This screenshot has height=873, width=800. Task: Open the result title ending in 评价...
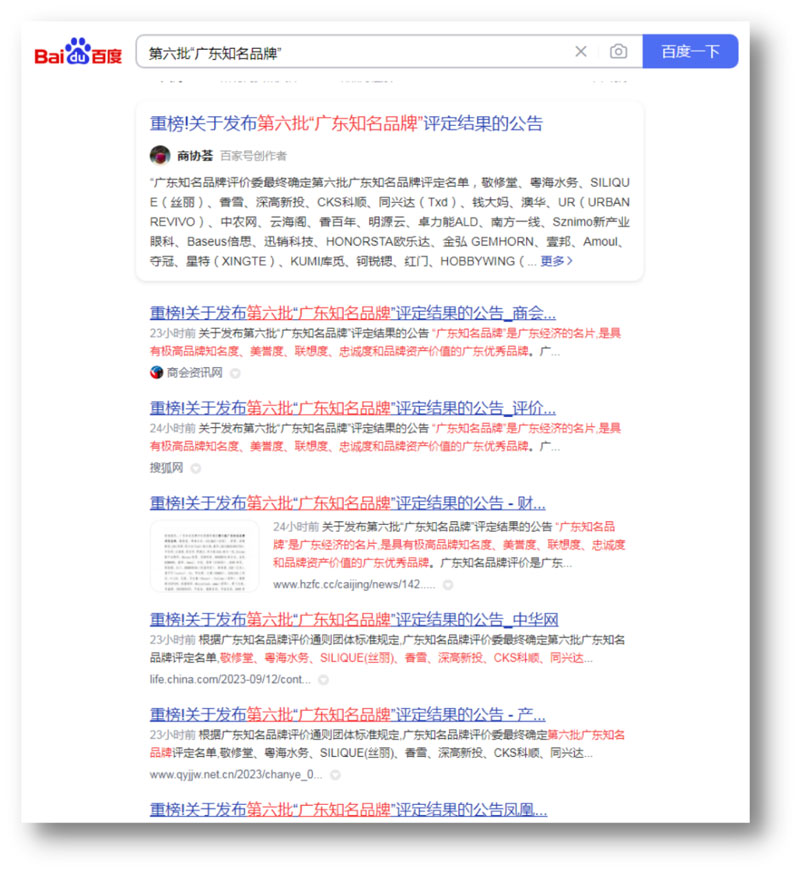coord(353,408)
